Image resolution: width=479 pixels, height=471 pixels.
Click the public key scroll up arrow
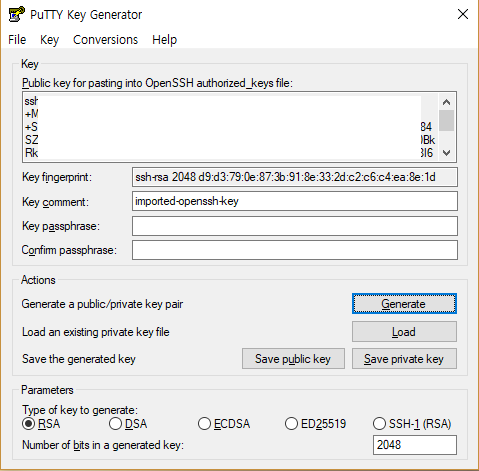[447, 102]
